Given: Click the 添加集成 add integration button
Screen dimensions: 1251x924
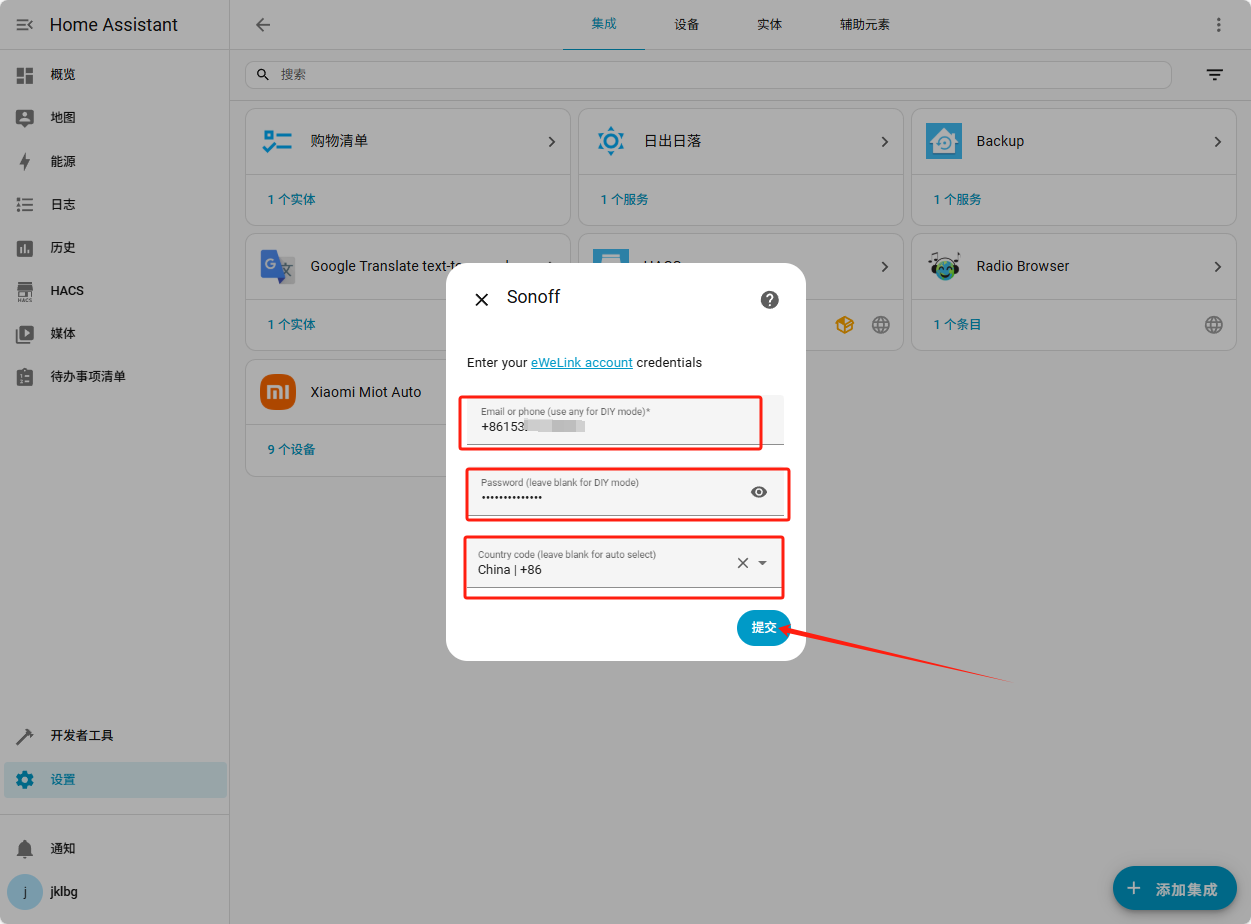Looking at the screenshot, I should pyautogui.click(x=1175, y=888).
